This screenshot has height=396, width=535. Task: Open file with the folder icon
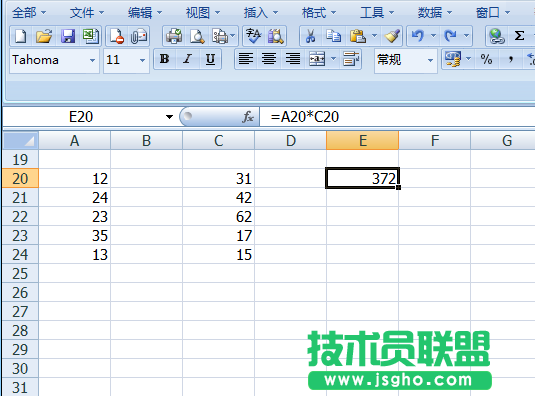click(44, 36)
